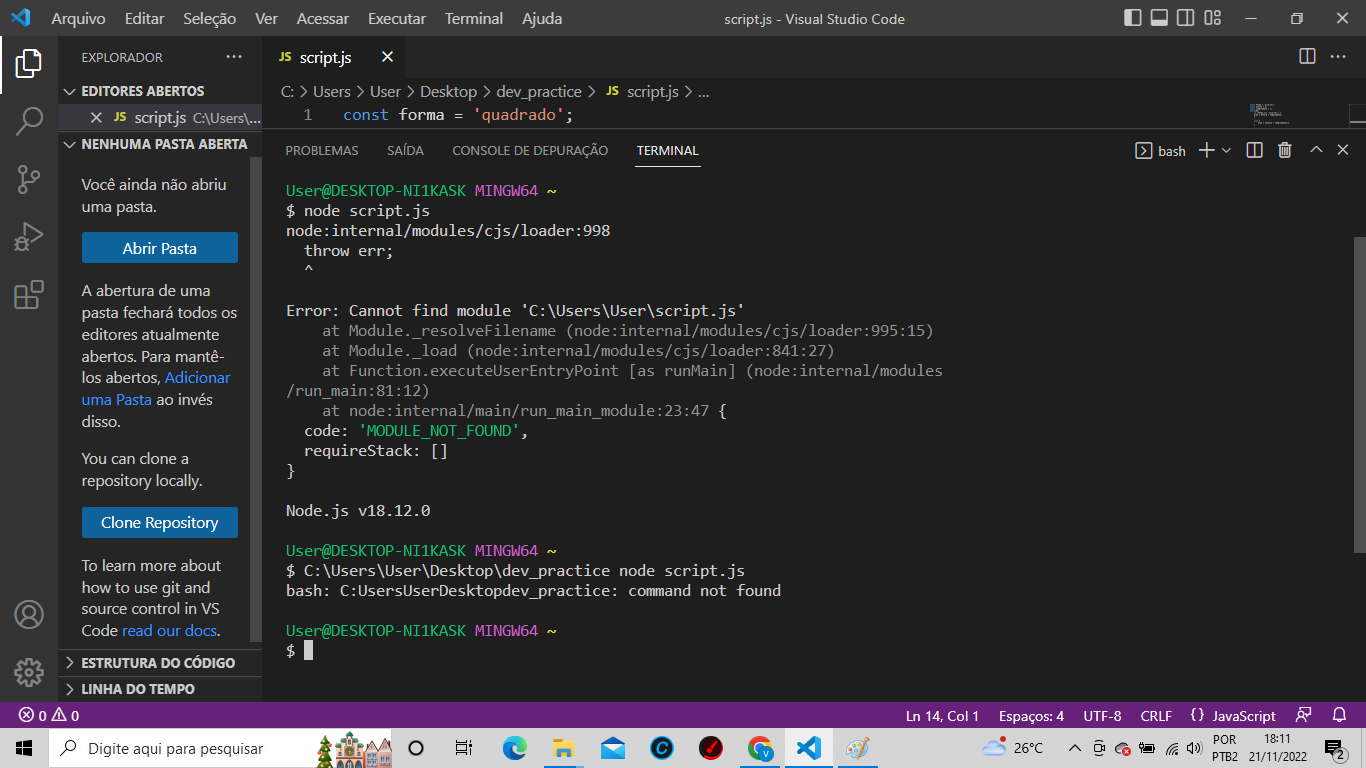
Task: Open errors and warnings status indicator
Action: 48,716
